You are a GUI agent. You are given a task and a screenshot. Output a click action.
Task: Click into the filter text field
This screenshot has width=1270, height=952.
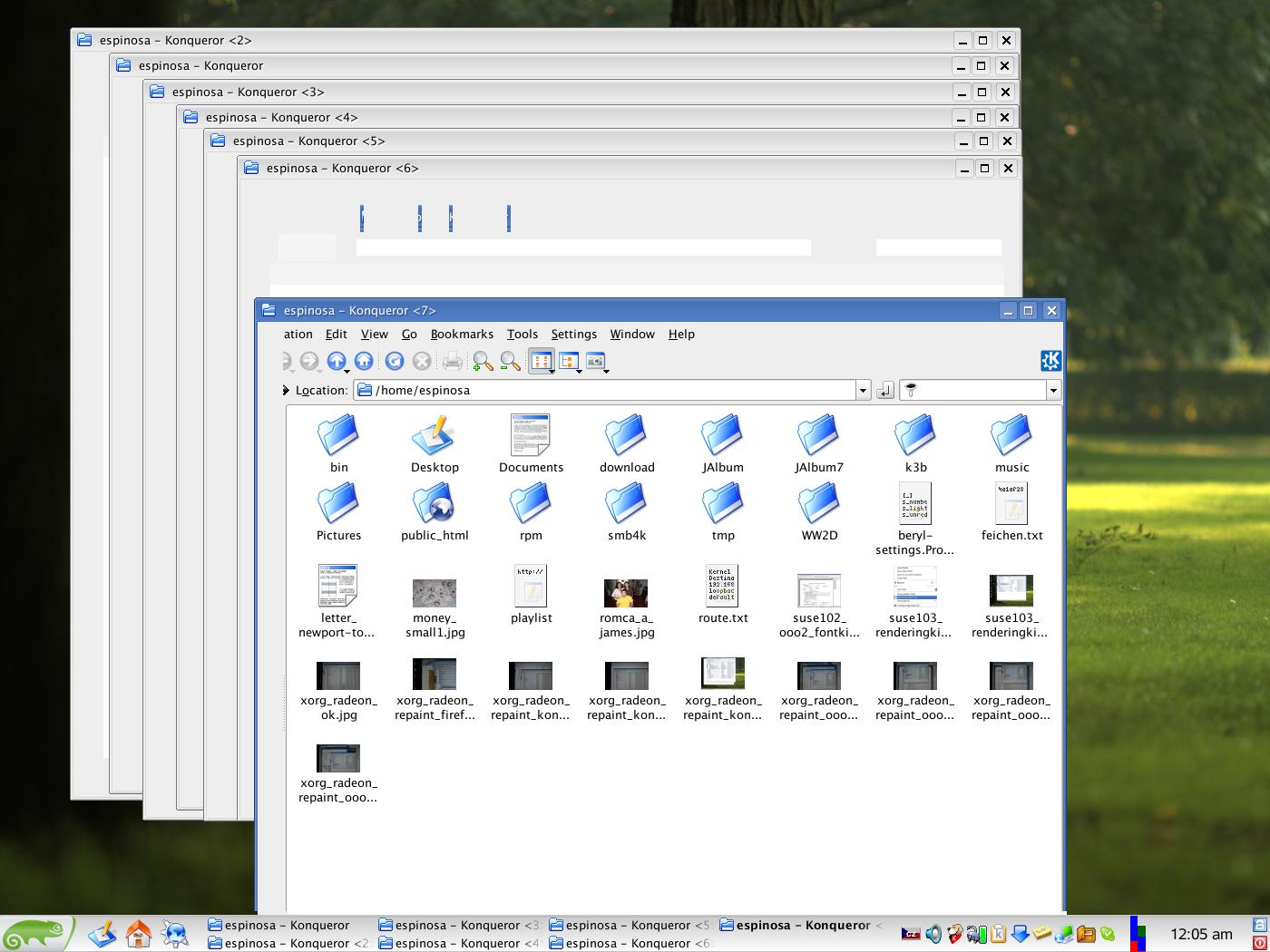pos(973,390)
